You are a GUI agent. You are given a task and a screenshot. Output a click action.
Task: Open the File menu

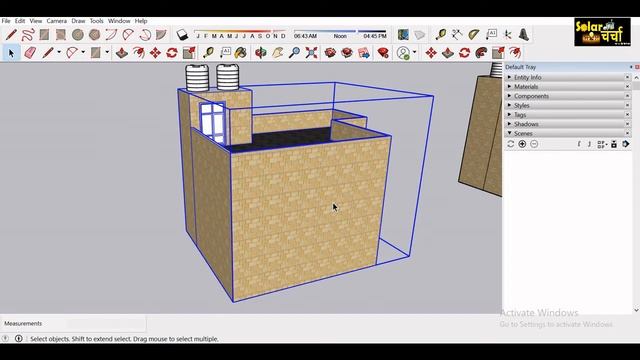pyautogui.click(x=6, y=21)
